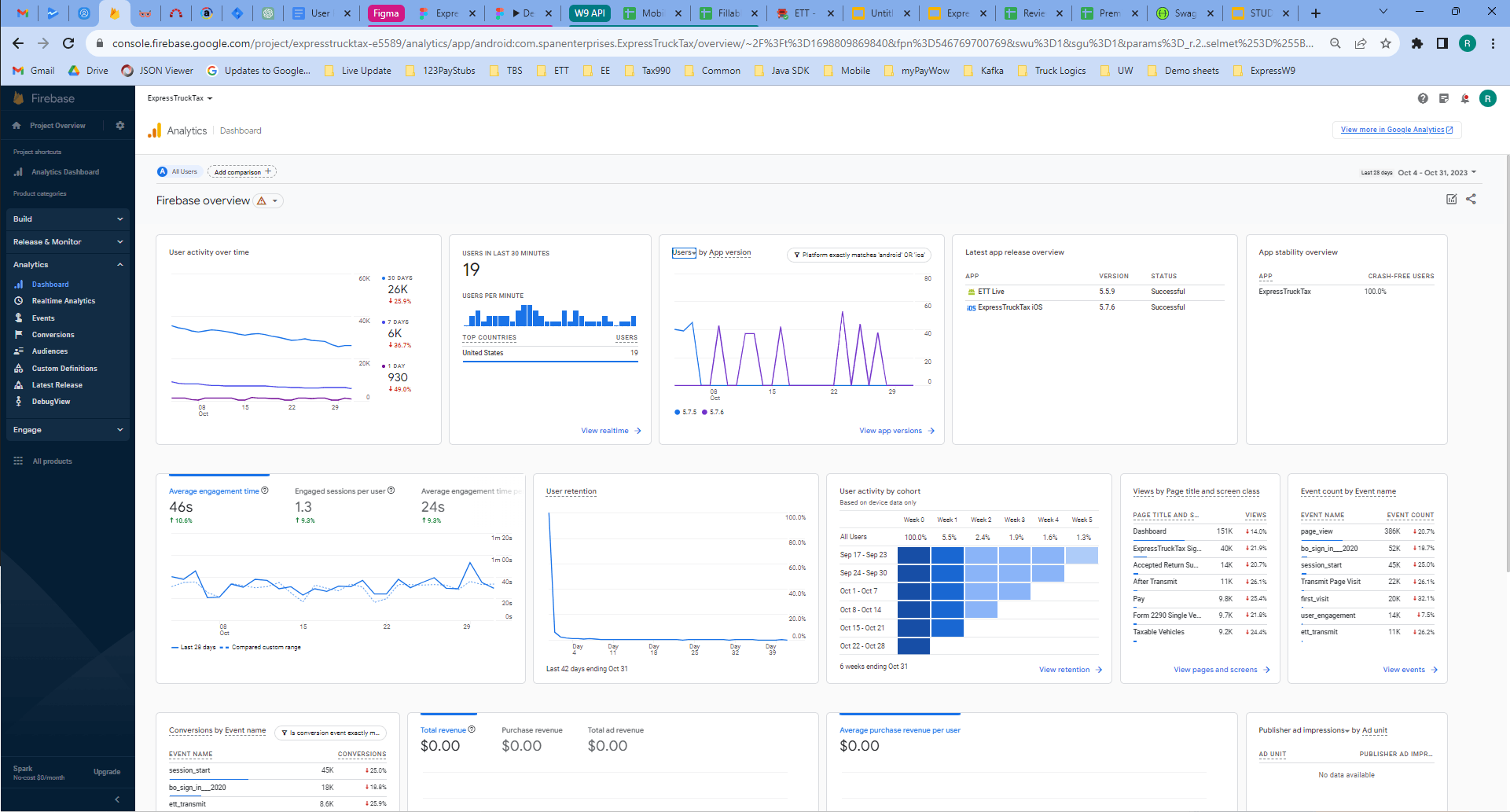Open Publisher ad impressions dropdown
Screen dimensions: 1510x812
1303,730
